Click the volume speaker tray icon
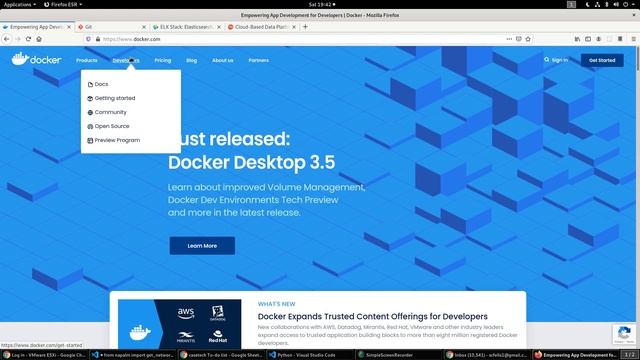The image size is (640, 360). 616,4
